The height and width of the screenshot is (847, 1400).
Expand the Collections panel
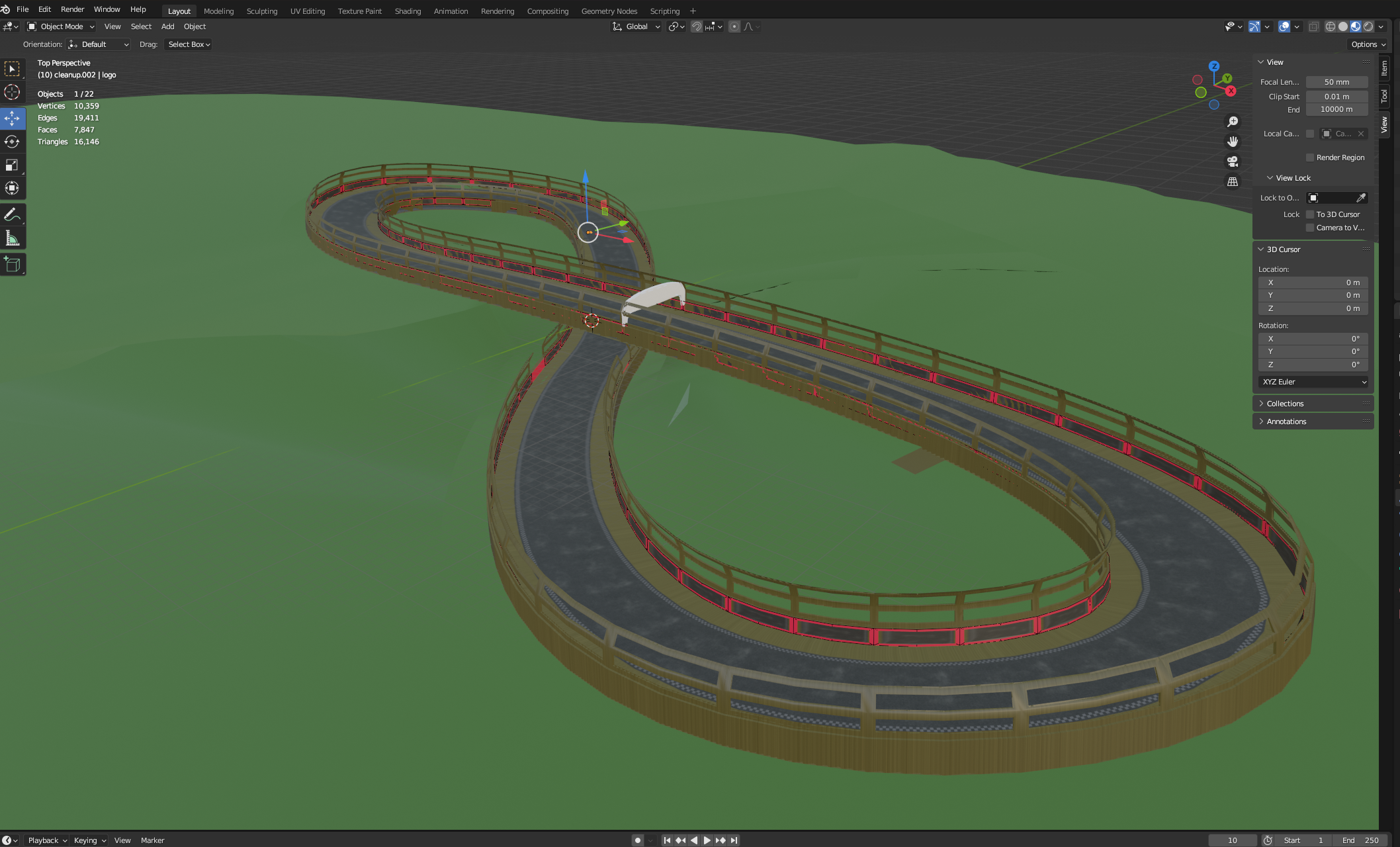pos(1284,403)
